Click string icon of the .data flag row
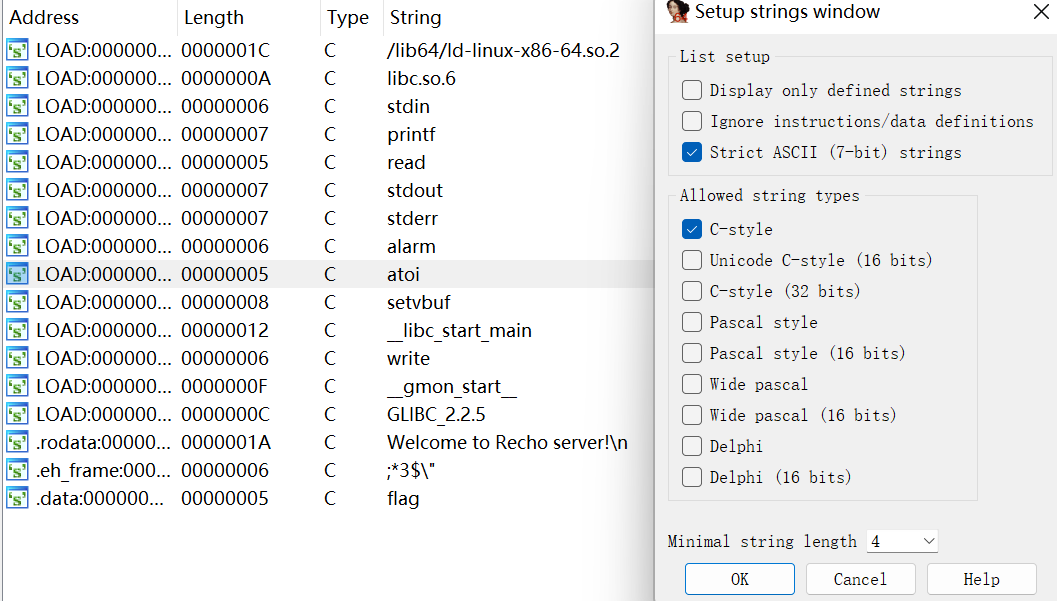This screenshot has height=601, width=1057. coord(18,499)
